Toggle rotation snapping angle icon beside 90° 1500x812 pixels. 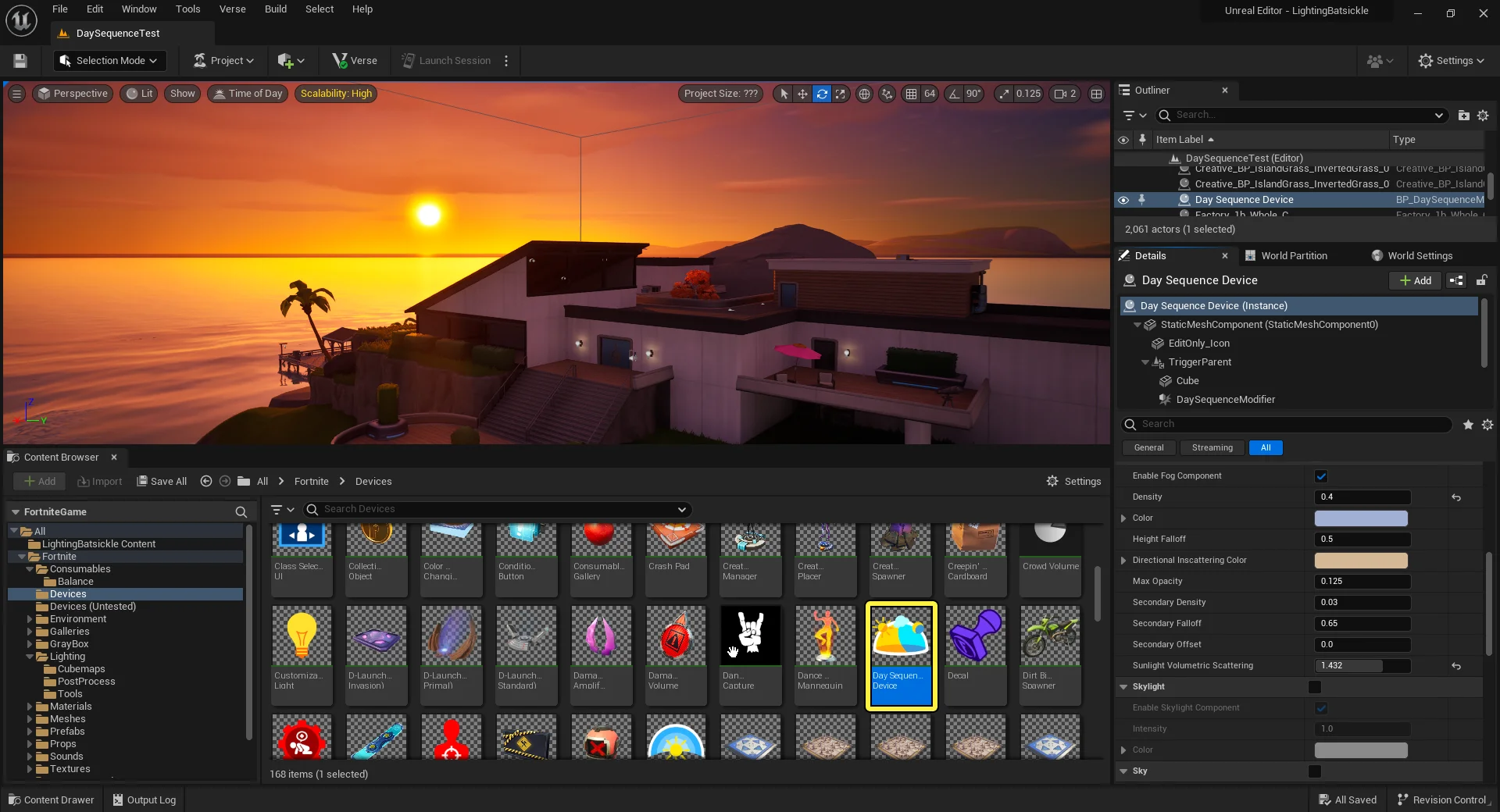click(954, 94)
